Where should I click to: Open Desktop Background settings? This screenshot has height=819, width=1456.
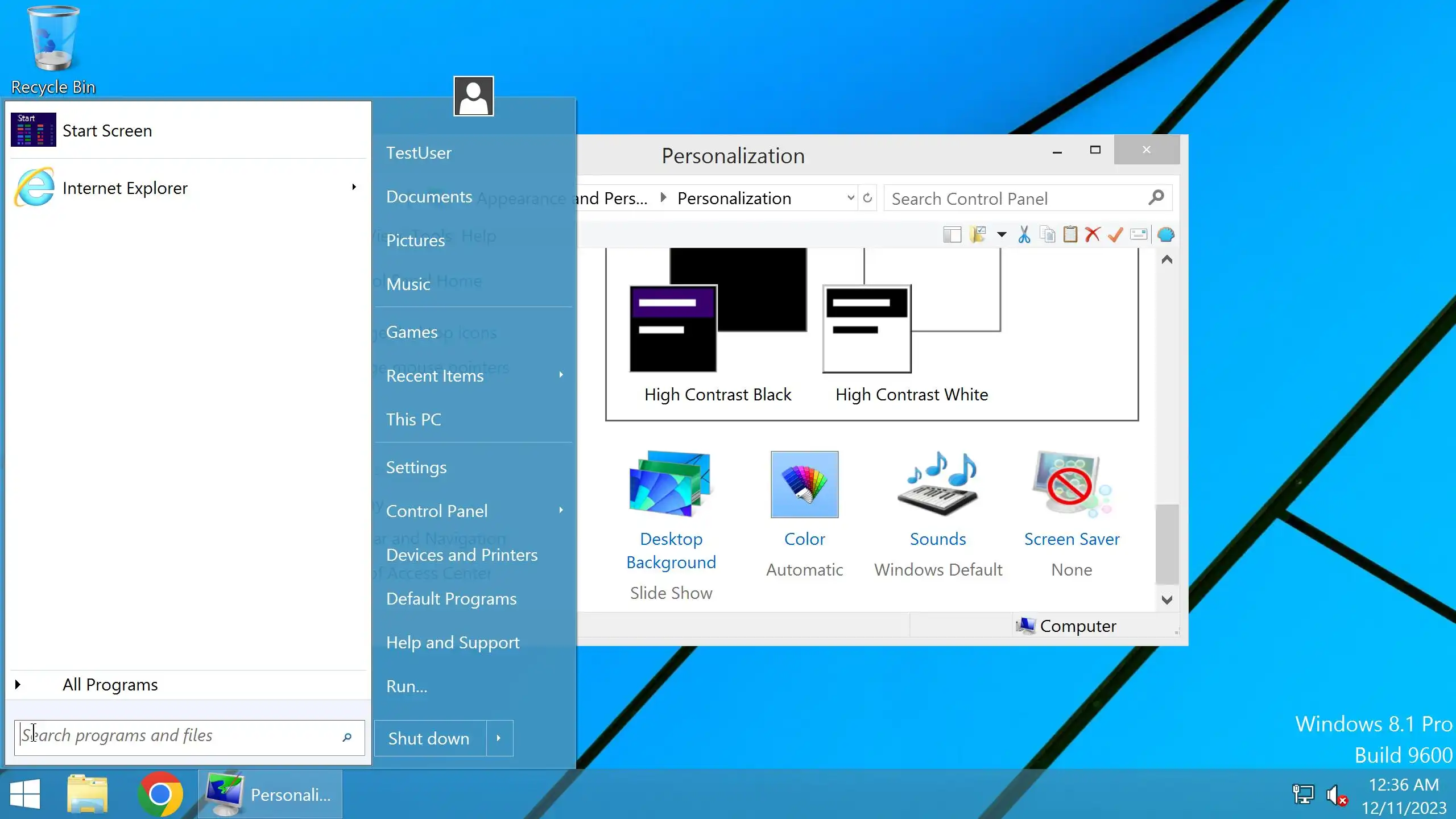tap(671, 485)
